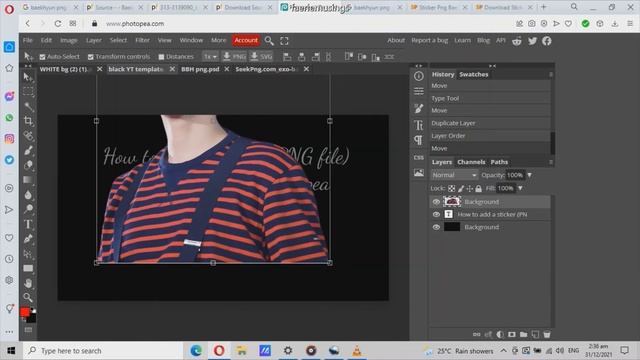
Task: Open the Filter menu
Action: click(x=142, y=40)
